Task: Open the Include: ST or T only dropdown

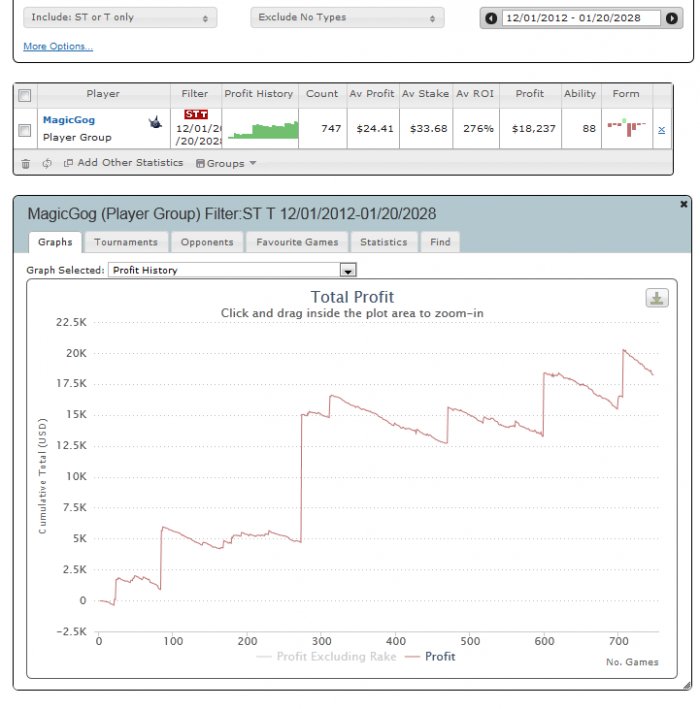Action: (120, 18)
